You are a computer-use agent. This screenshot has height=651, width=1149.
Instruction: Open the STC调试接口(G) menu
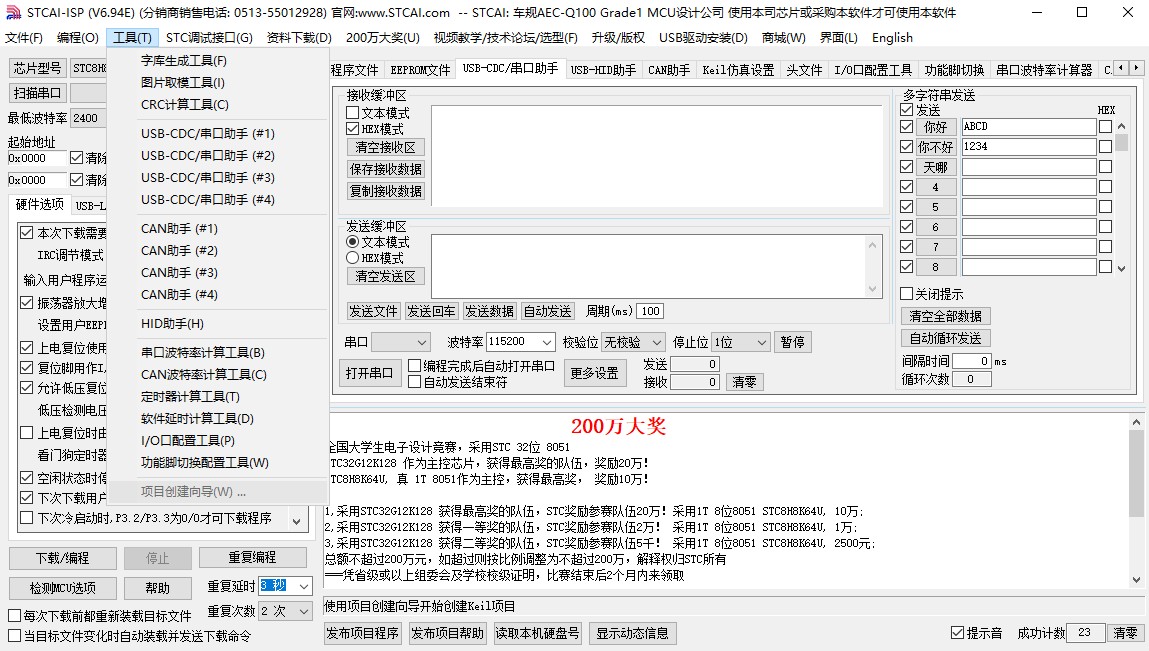point(209,37)
